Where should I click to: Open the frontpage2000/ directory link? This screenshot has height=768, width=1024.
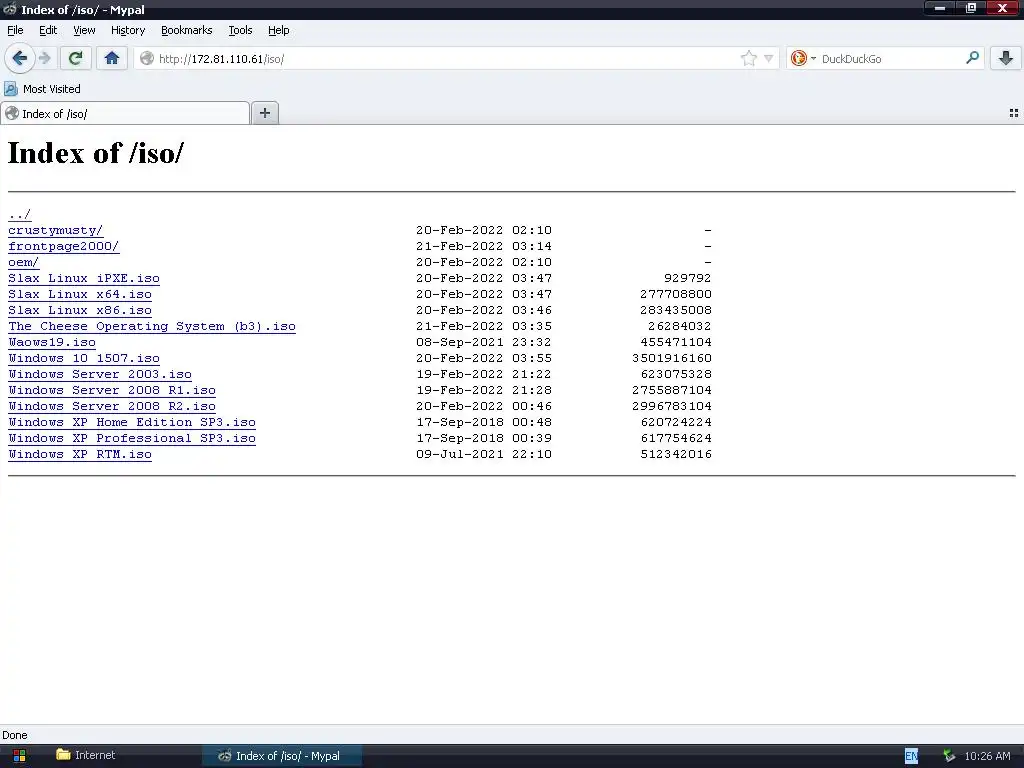63,246
